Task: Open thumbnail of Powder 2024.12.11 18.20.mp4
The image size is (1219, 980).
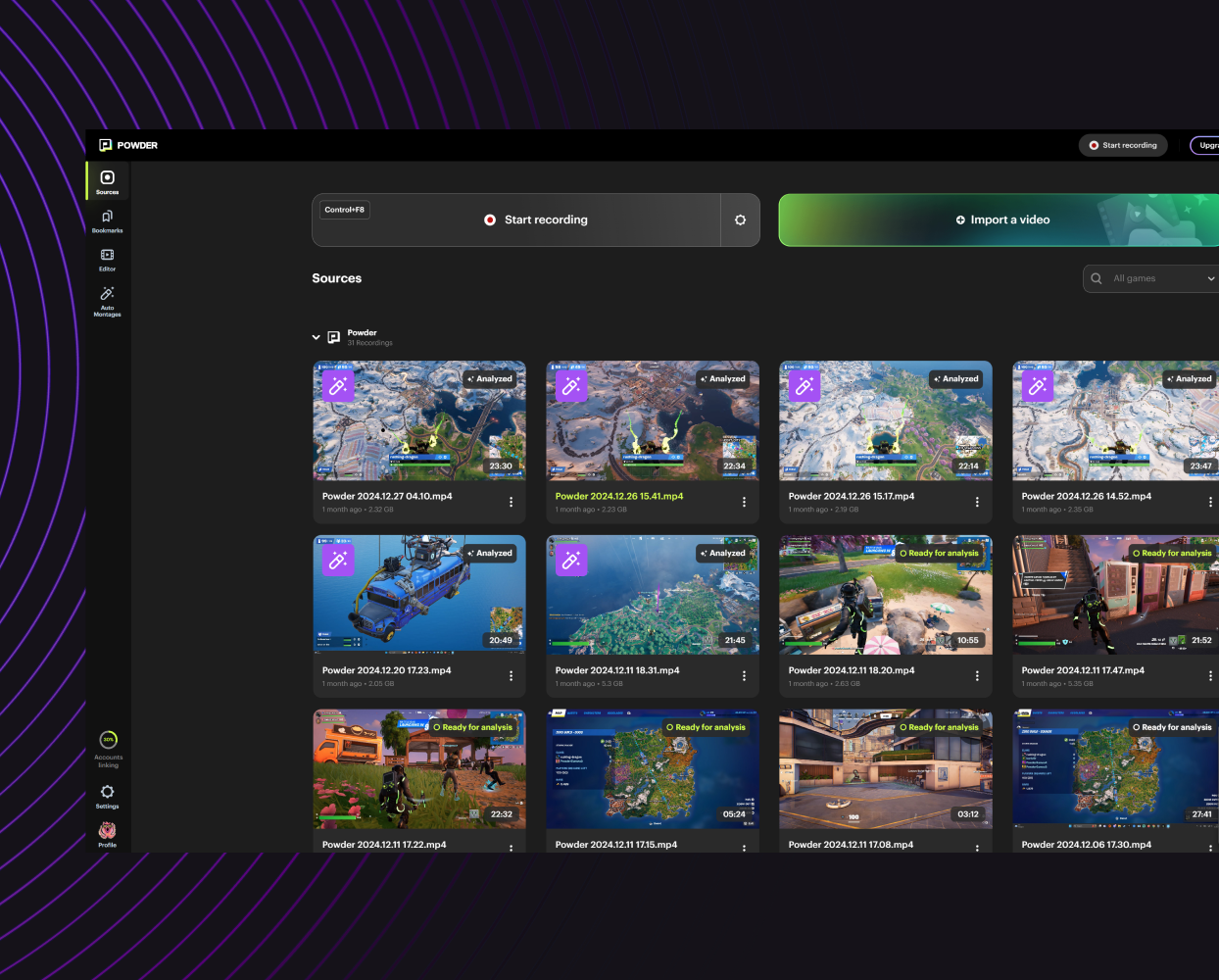Action: [x=886, y=595]
